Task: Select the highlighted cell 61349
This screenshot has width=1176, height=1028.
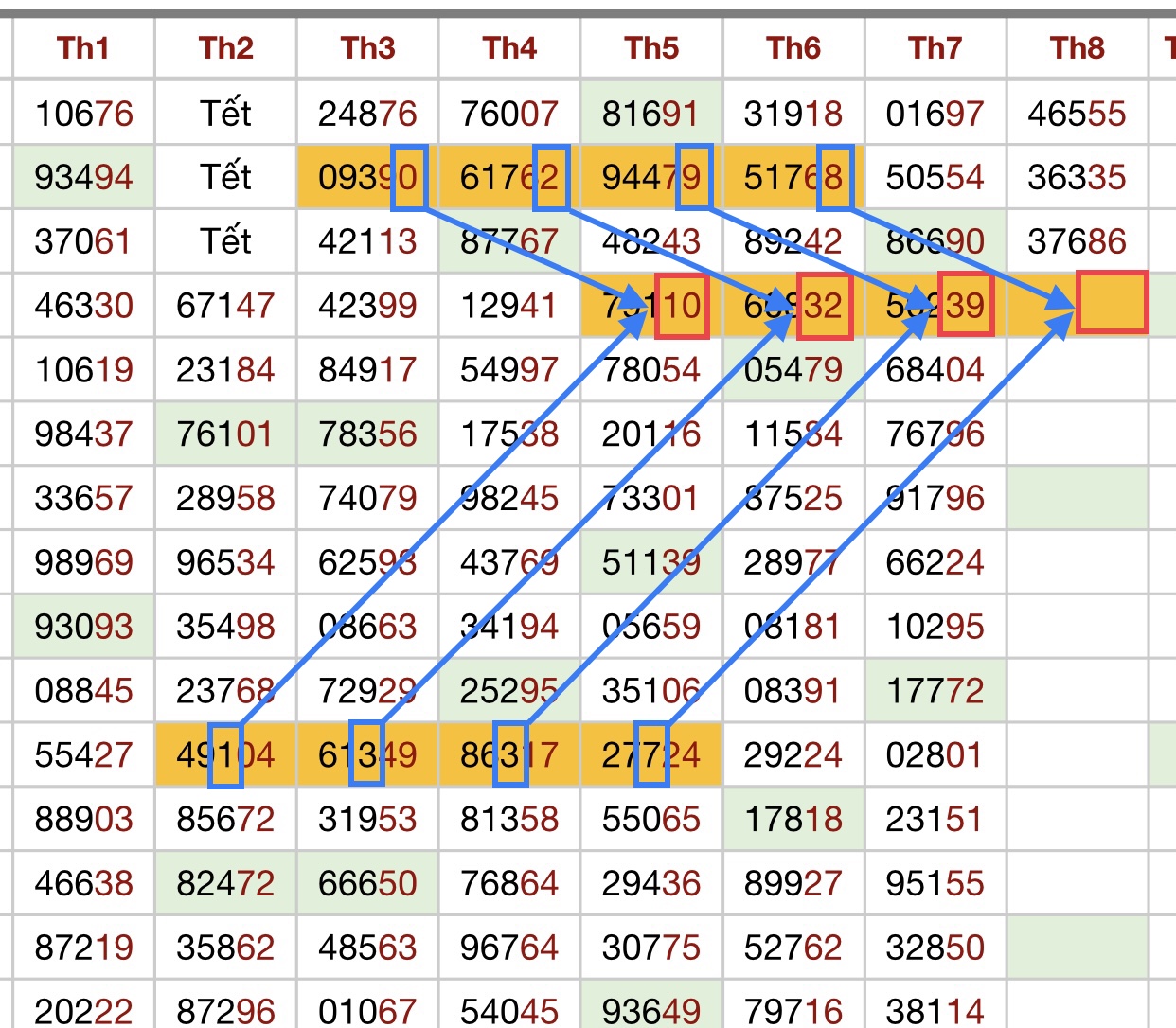Action: [367, 755]
